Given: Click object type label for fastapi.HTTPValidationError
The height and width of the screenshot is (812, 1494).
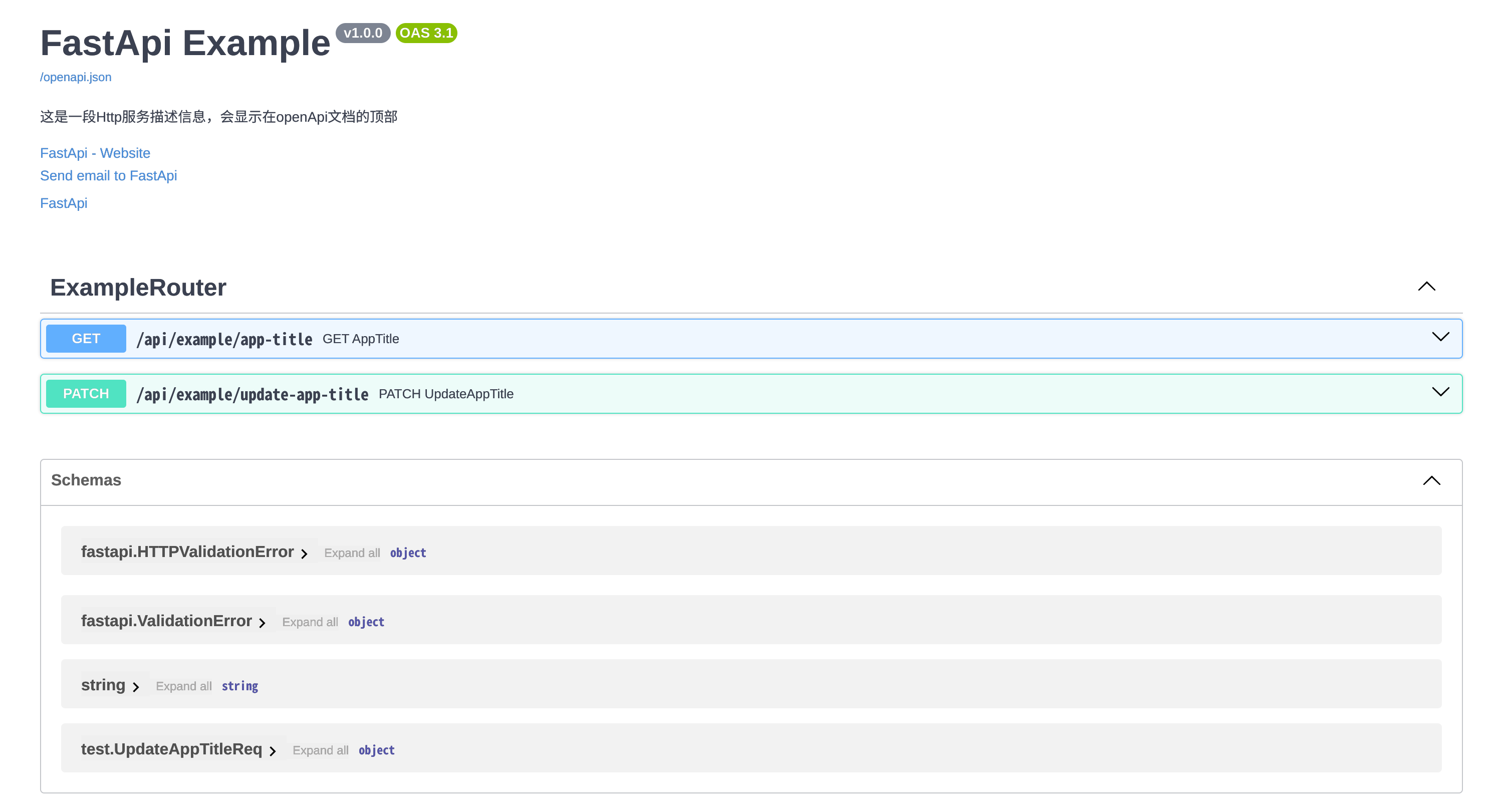Looking at the screenshot, I should tap(408, 554).
